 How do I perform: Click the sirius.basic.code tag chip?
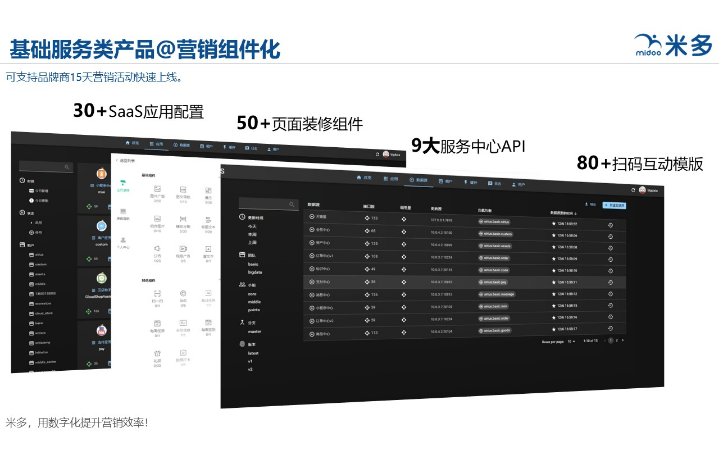(494, 270)
